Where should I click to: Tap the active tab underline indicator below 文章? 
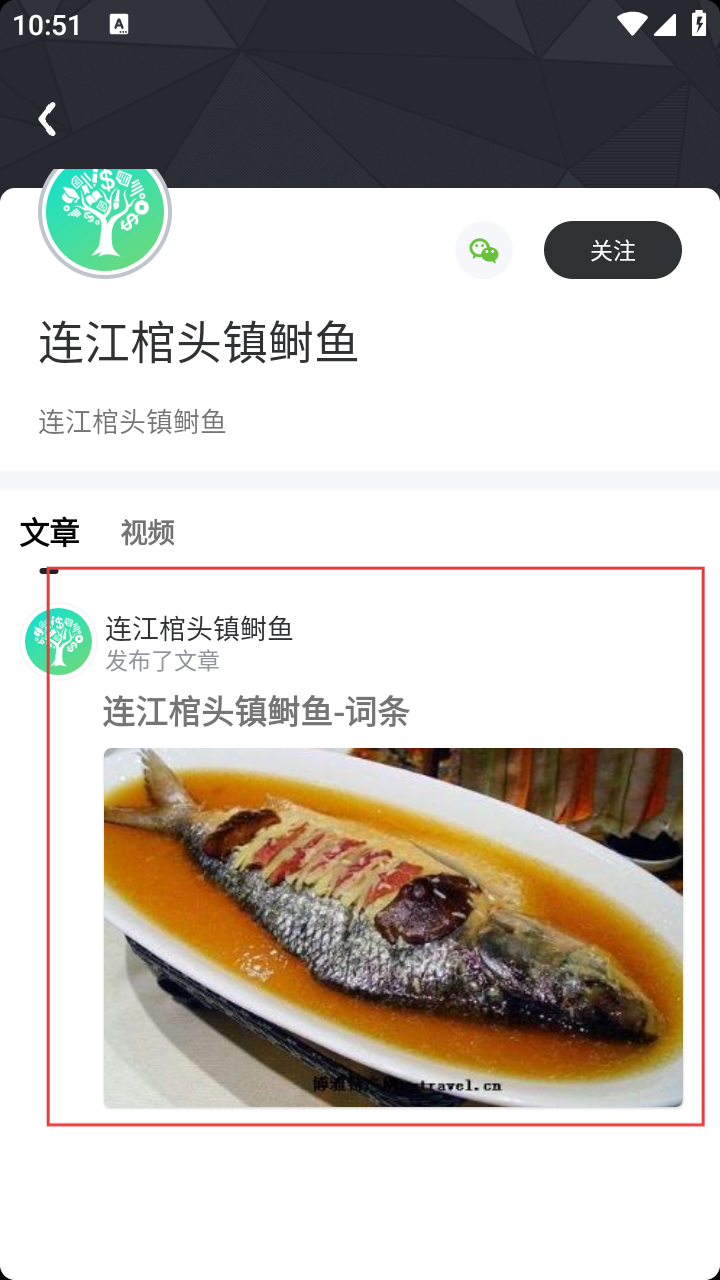(49, 571)
